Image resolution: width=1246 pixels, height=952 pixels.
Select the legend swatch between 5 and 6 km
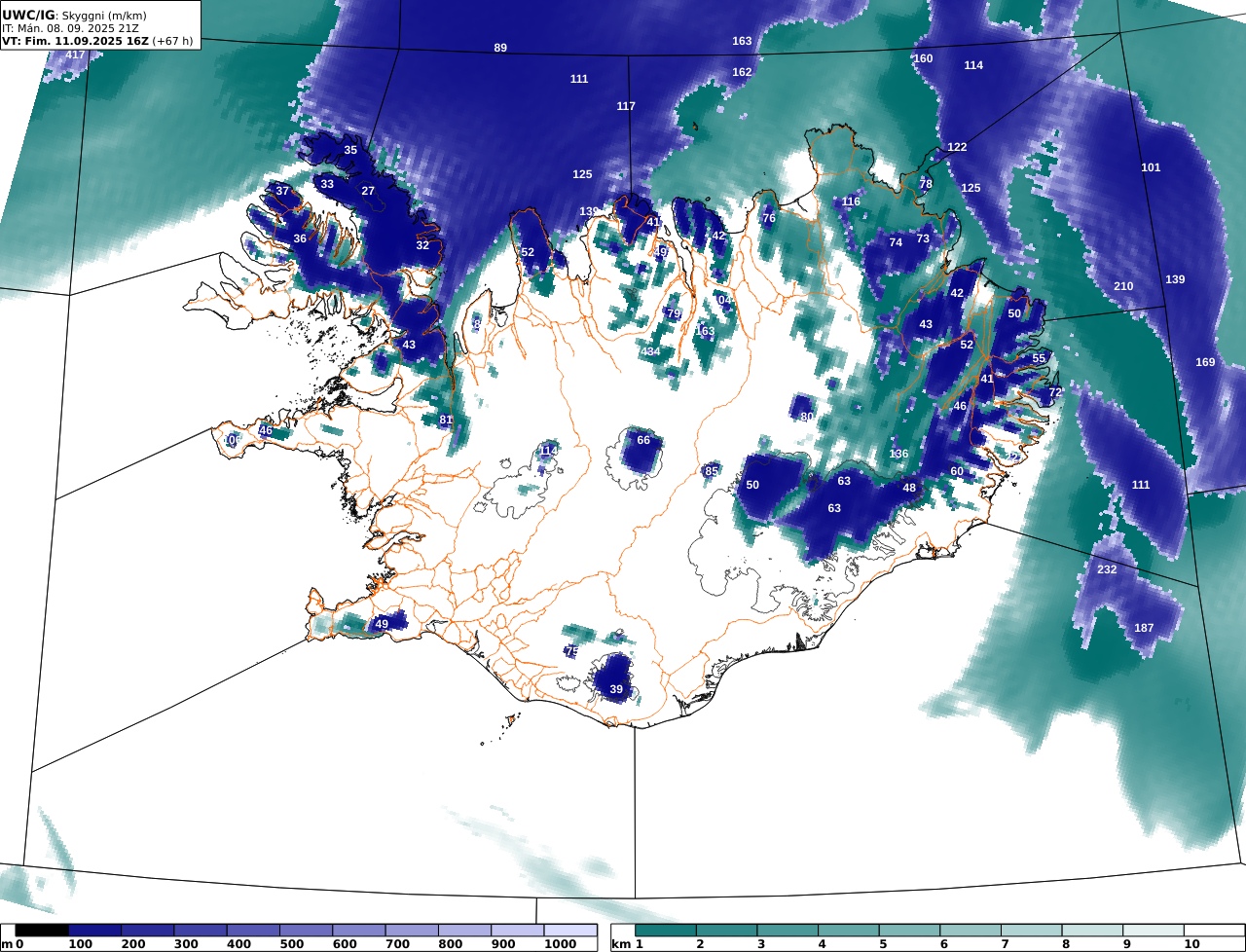pyautogui.click(x=910, y=932)
